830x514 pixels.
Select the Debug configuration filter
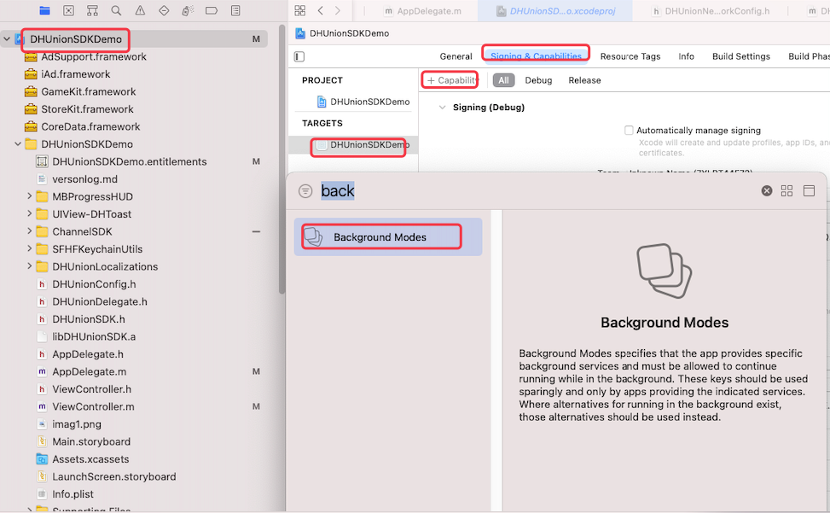click(x=538, y=80)
